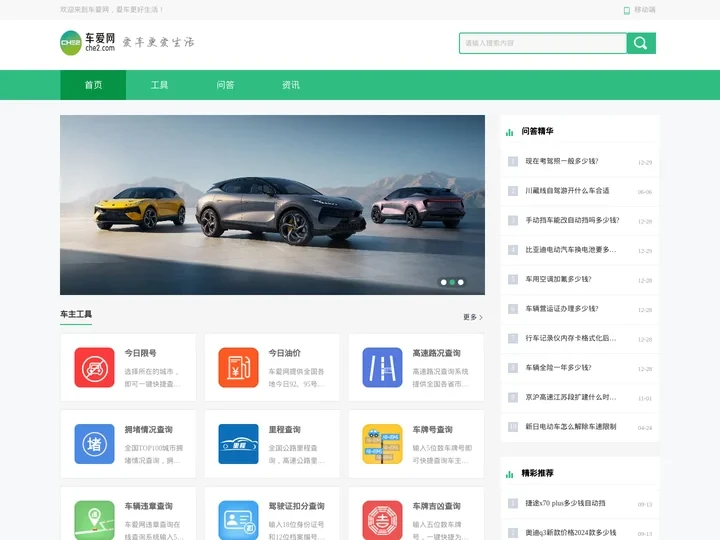This screenshot has height=540, width=720.
Task: Open the 高速路况查询 tool title
Action: click(436, 353)
